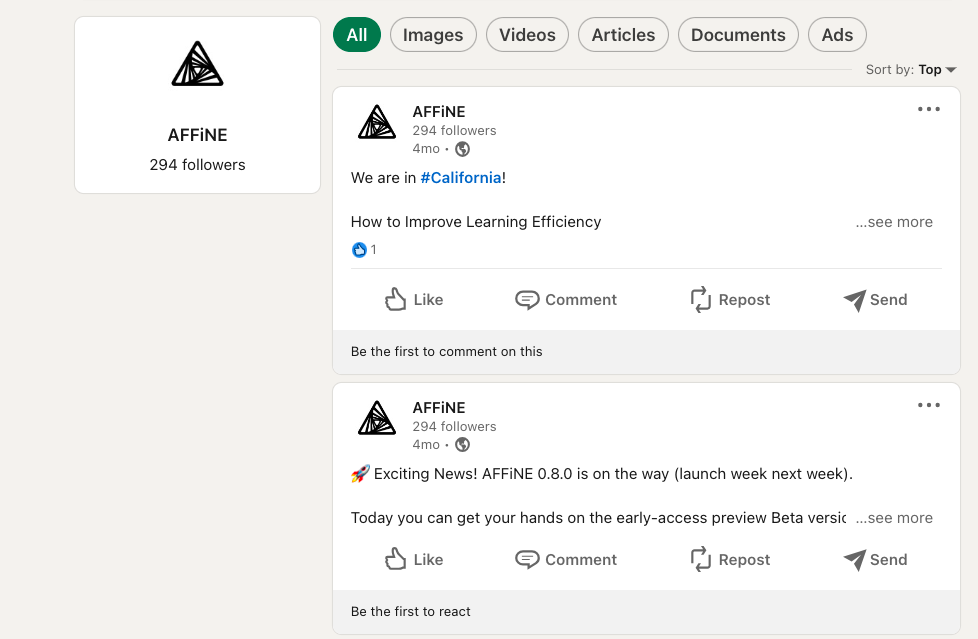The height and width of the screenshot is (639, 978).
Task: Click AFFiNE avatar on the 0.8.0 news post
Action: click(377, 417)
